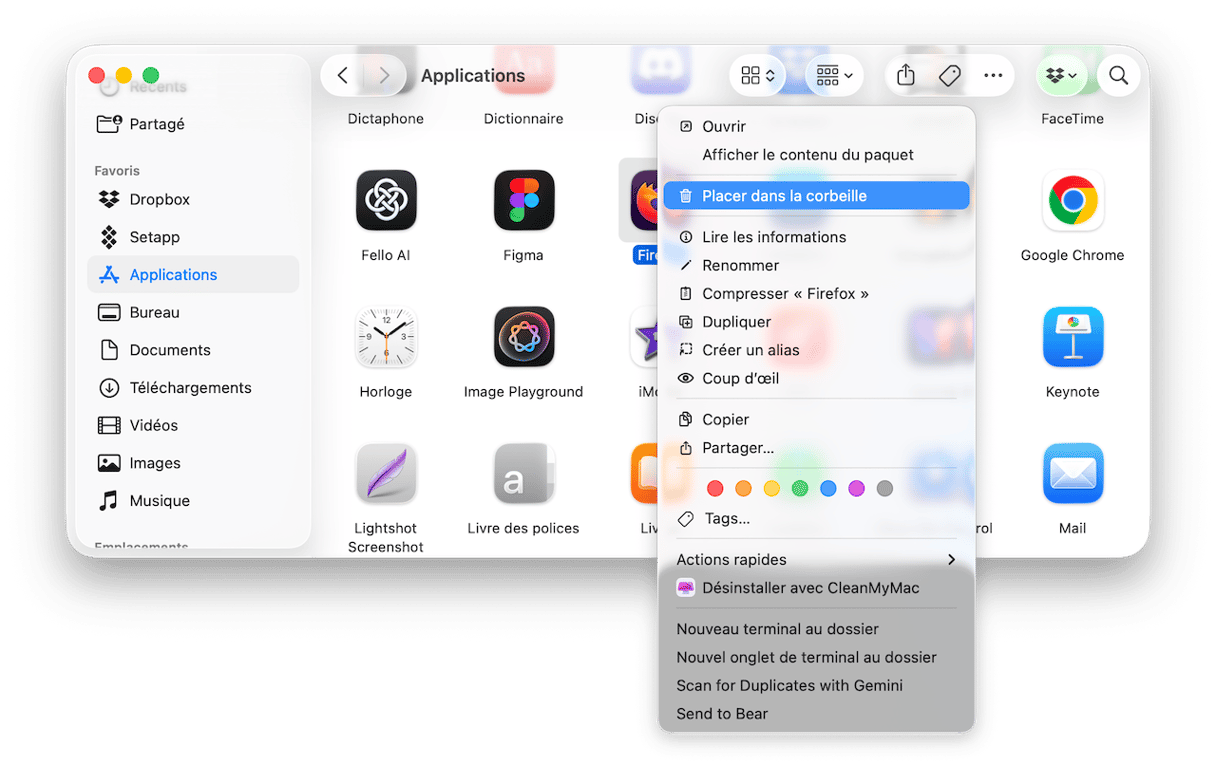Open the Image Playground app icon
This screenshot has width=1216, height=765.
pyautogui.click(x=524, y=337)
